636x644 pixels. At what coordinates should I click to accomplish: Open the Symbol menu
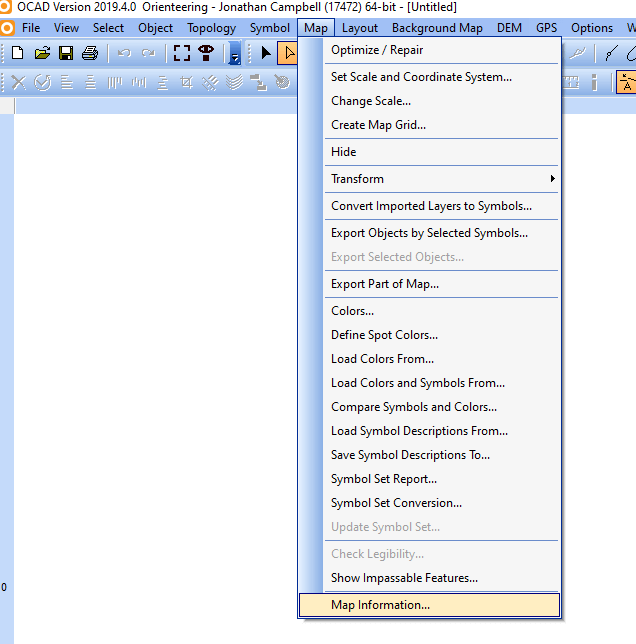270,28
